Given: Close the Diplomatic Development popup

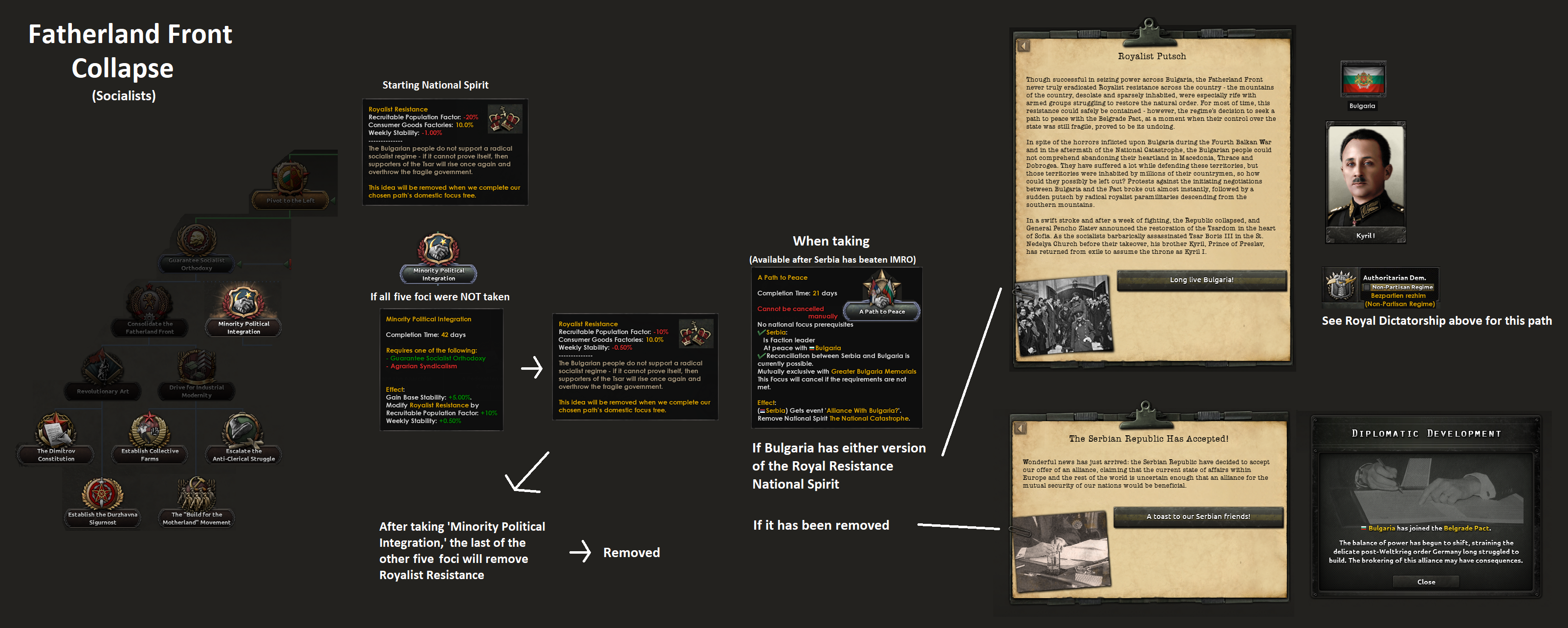Looking at the screenshot, I should pos(1426,582).
